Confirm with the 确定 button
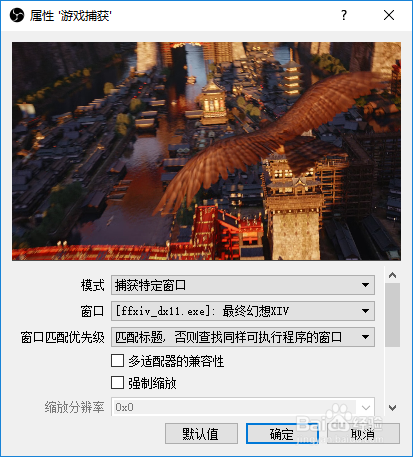The image size is (413, 457). [x=282, y=434]
